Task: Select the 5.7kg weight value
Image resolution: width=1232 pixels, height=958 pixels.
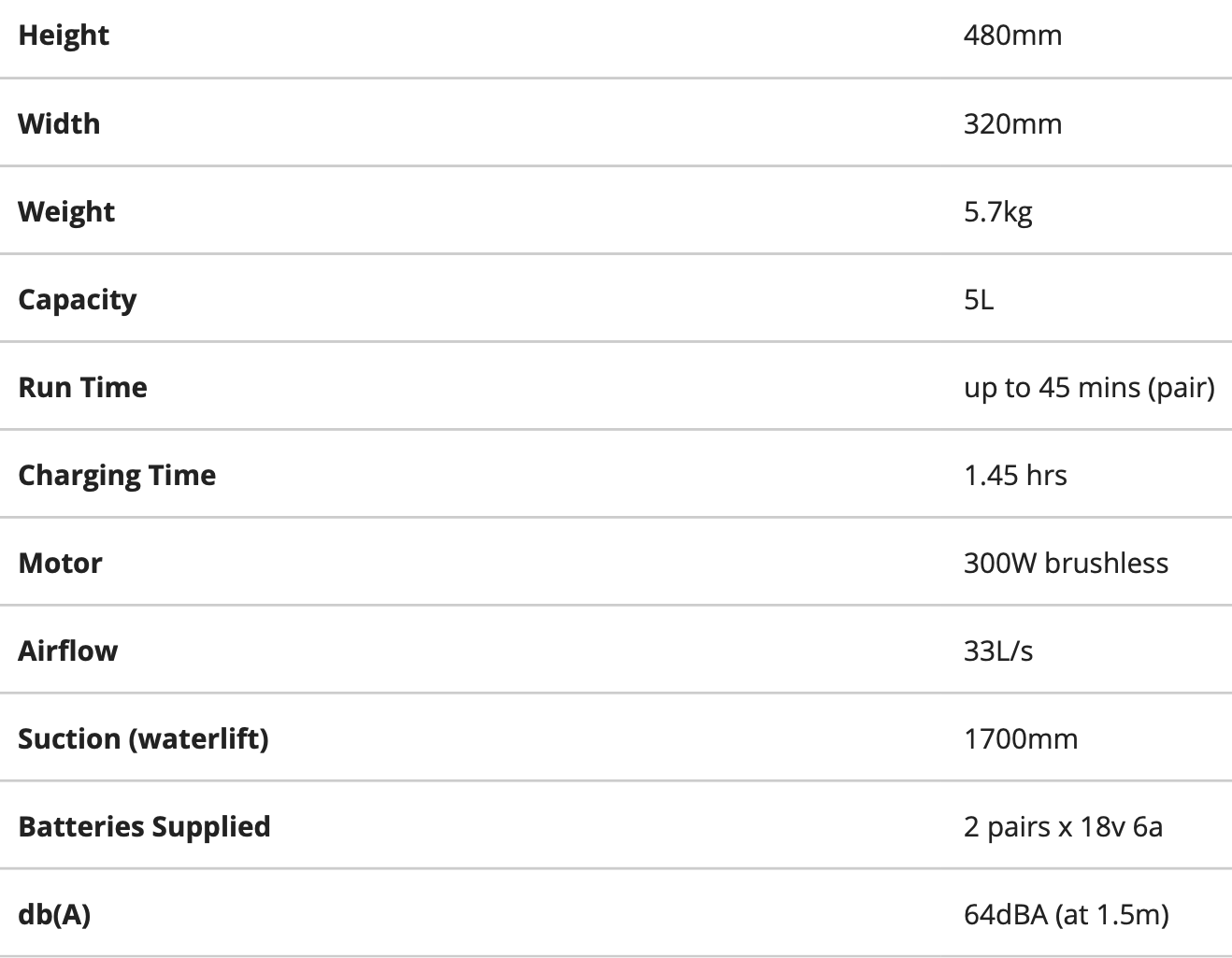Action: pyautogui.click(x=997, y=211)
